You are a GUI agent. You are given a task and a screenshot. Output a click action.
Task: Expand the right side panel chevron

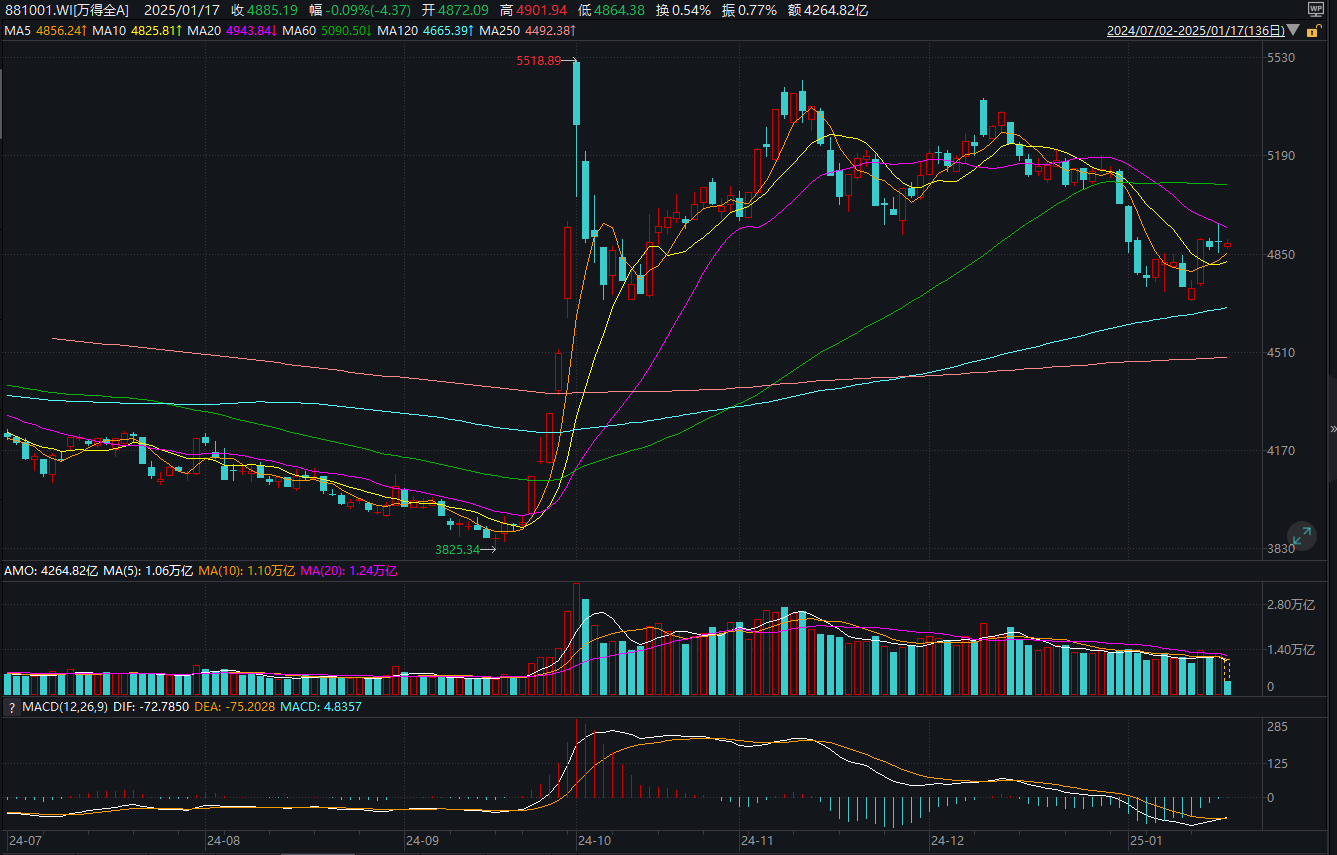tap(1332, 428)
